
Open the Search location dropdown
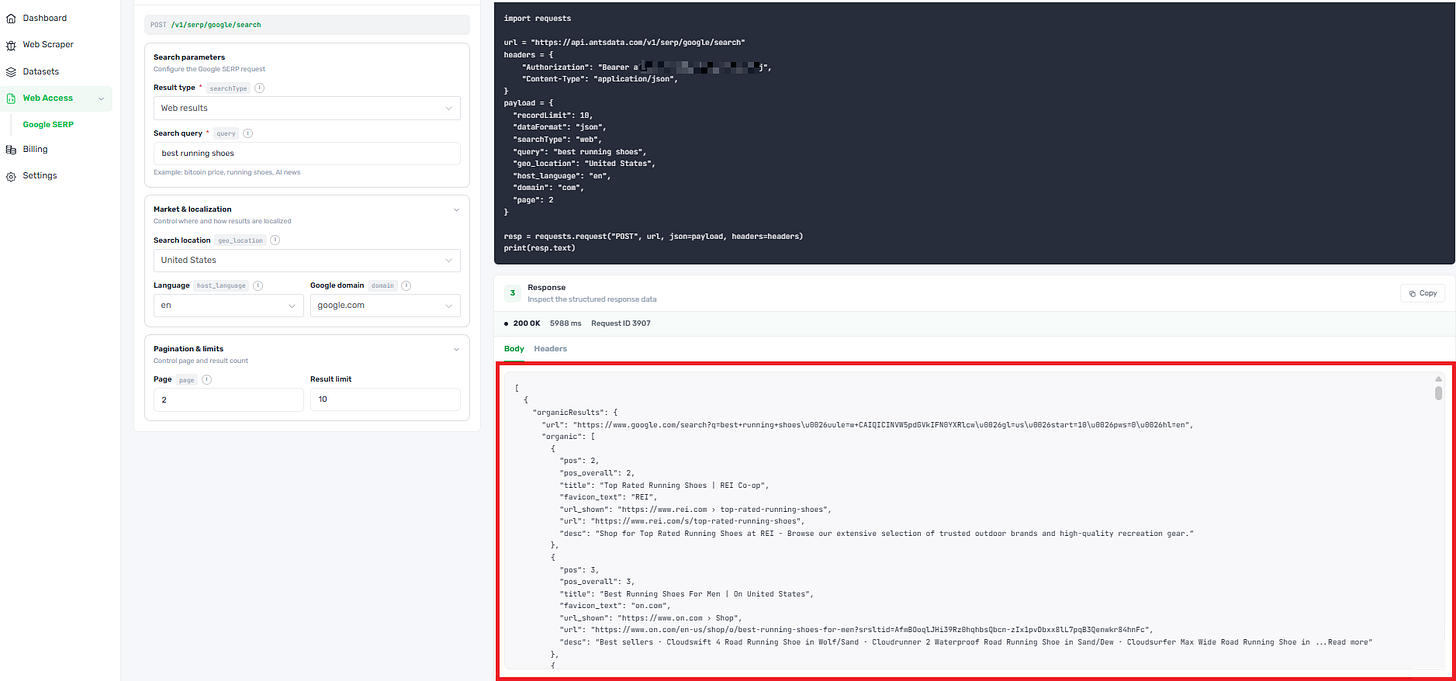(307, 260)
